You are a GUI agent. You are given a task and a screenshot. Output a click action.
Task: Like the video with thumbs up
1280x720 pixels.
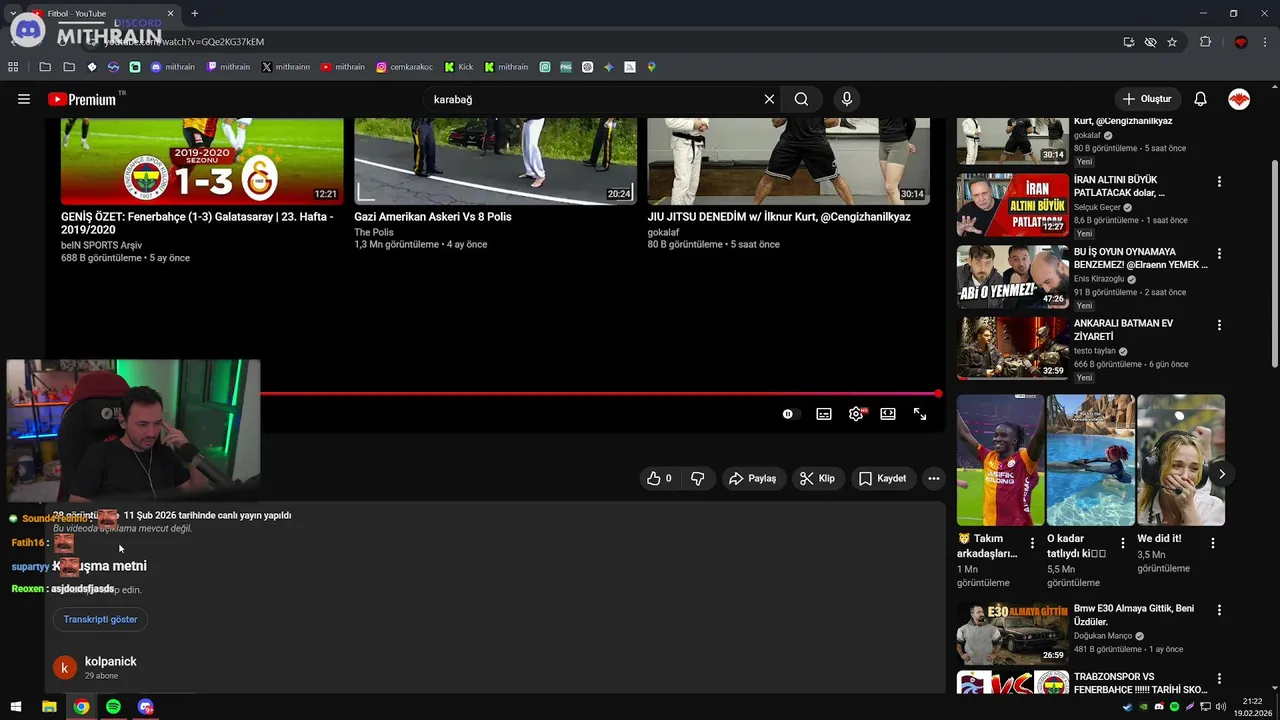tap(660, 478)
